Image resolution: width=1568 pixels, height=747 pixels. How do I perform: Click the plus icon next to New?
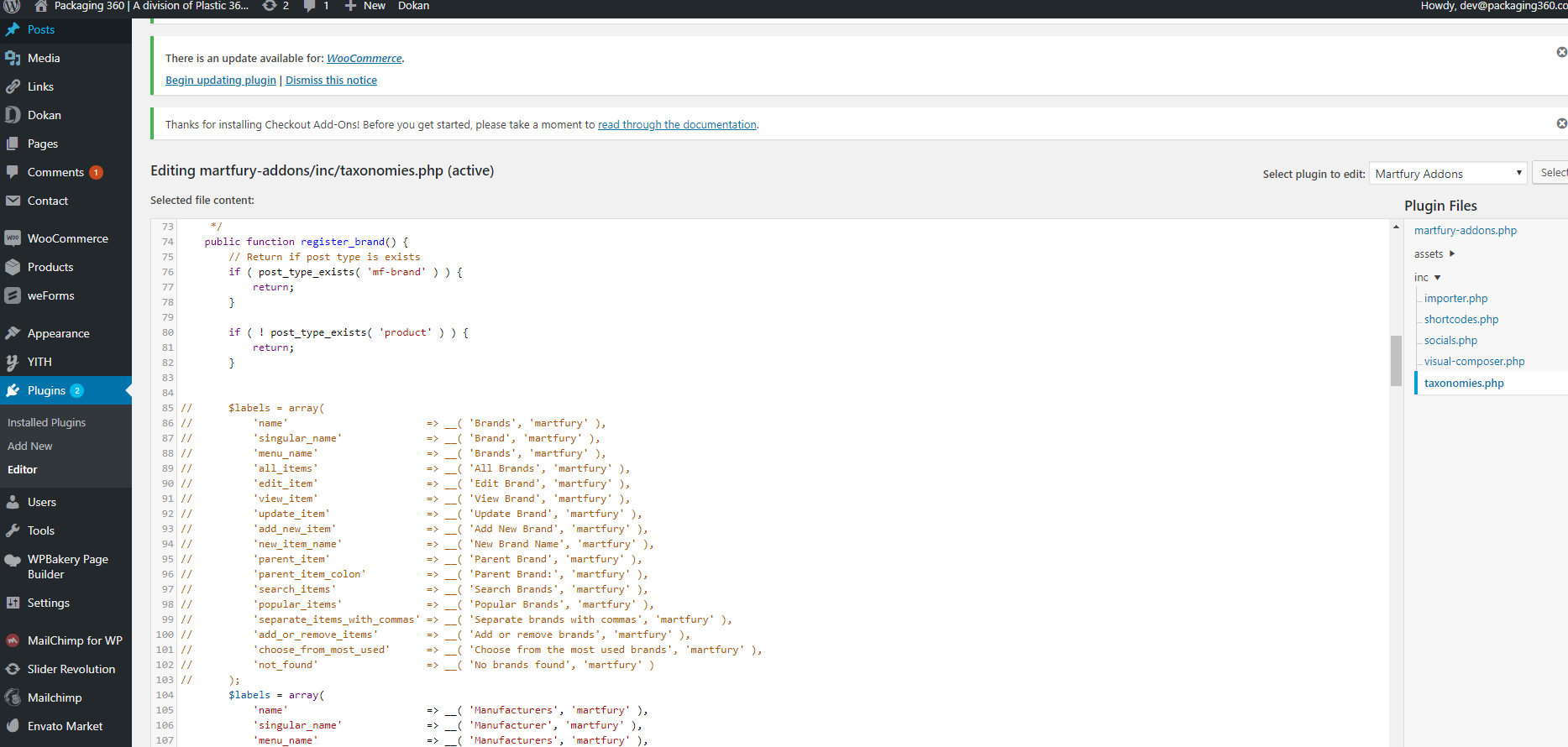point(351,6)
